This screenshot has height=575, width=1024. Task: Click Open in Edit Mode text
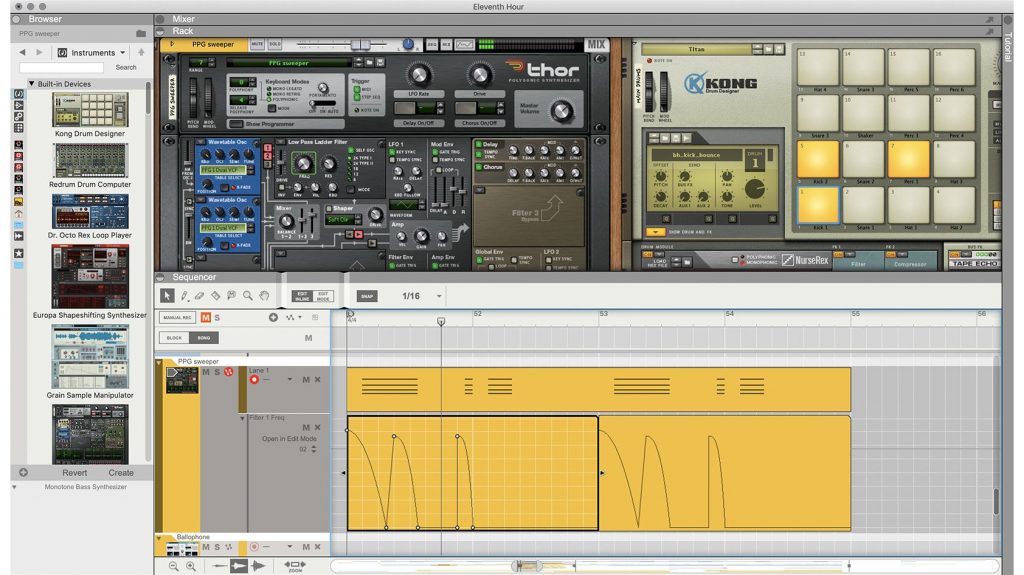point(289,438)
